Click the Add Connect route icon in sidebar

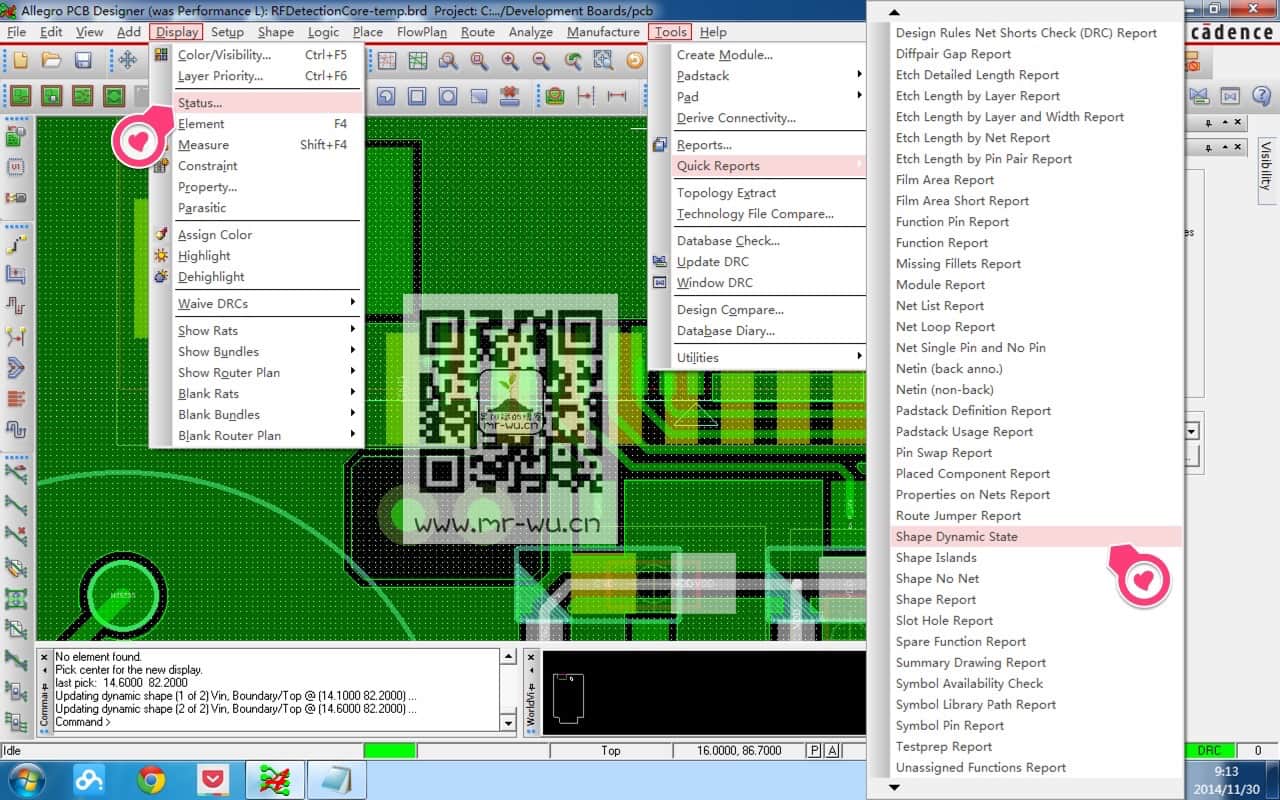pos(16,243)
